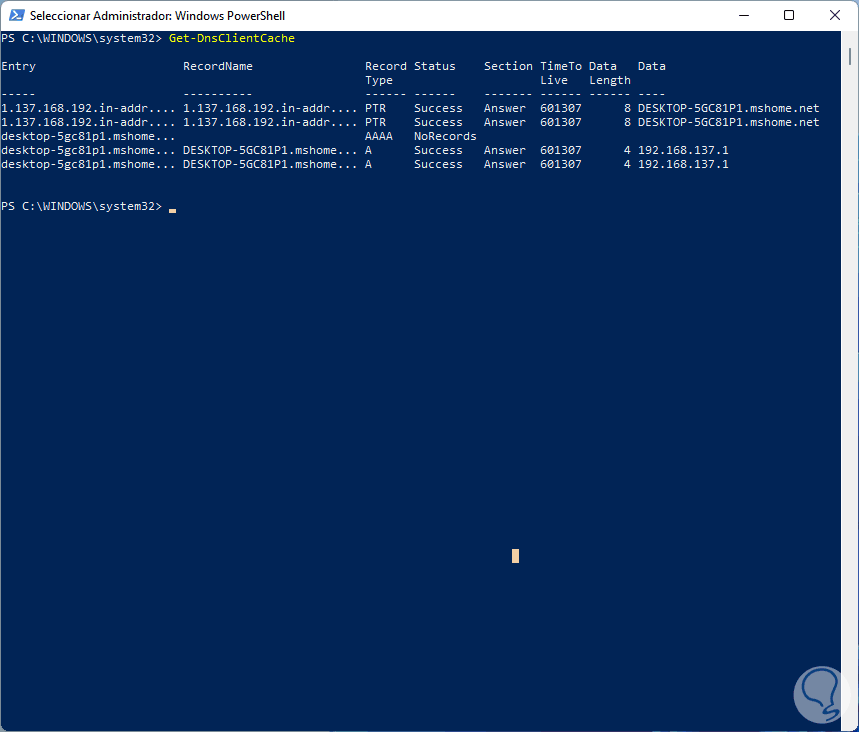Click the Data column header
Viewport: 859px width, 732px height.
click(x=651, y=66)
